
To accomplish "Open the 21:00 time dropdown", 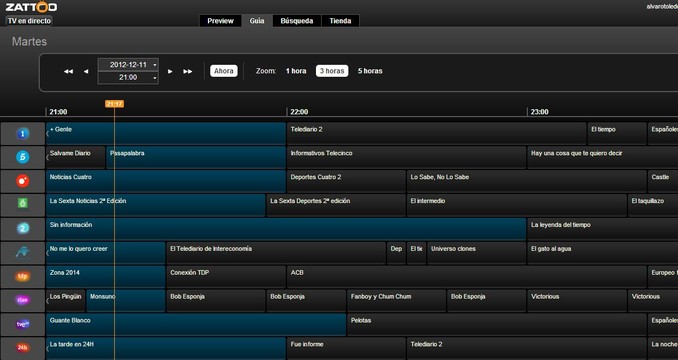I will click(128, 77).
